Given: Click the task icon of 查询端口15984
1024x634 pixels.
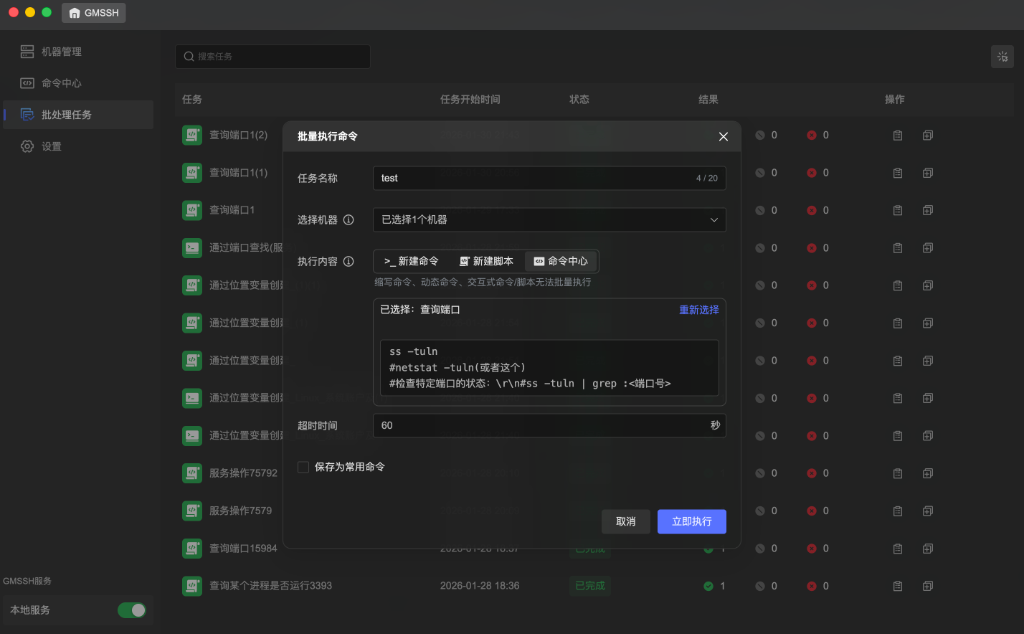Looking at the screenshot, I should [192, 548].
